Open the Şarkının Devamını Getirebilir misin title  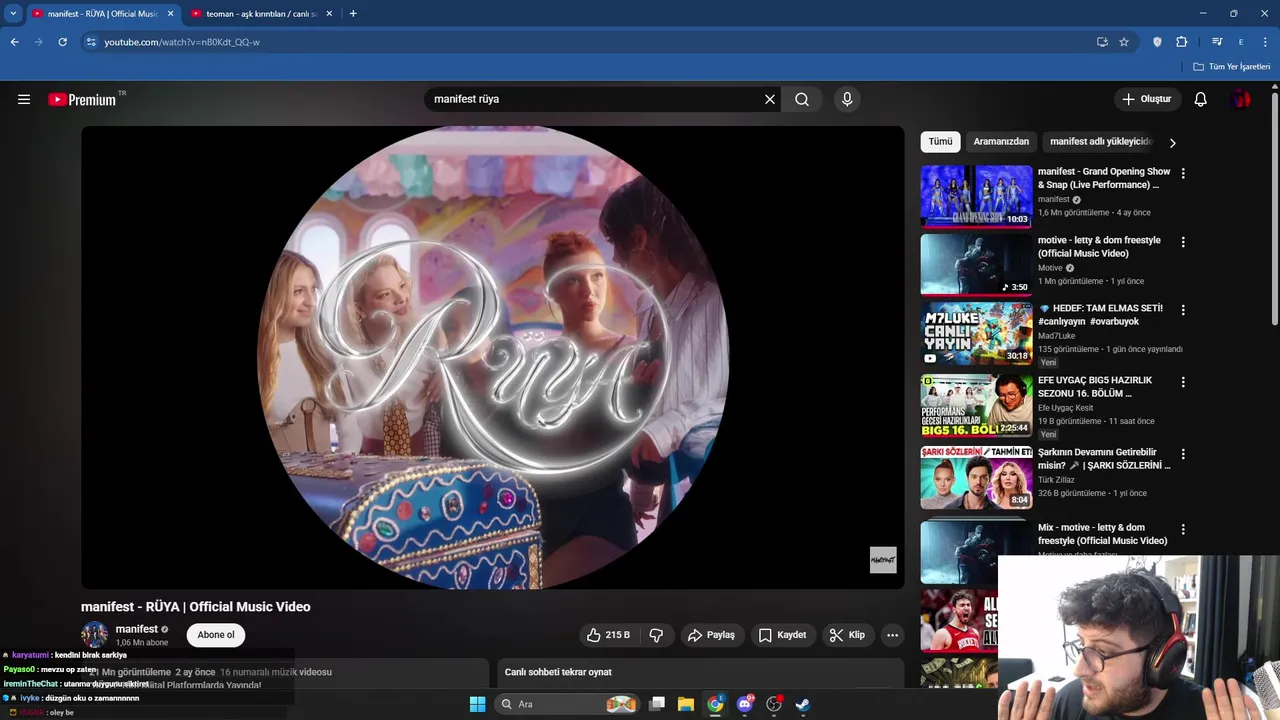point(1104,459)
